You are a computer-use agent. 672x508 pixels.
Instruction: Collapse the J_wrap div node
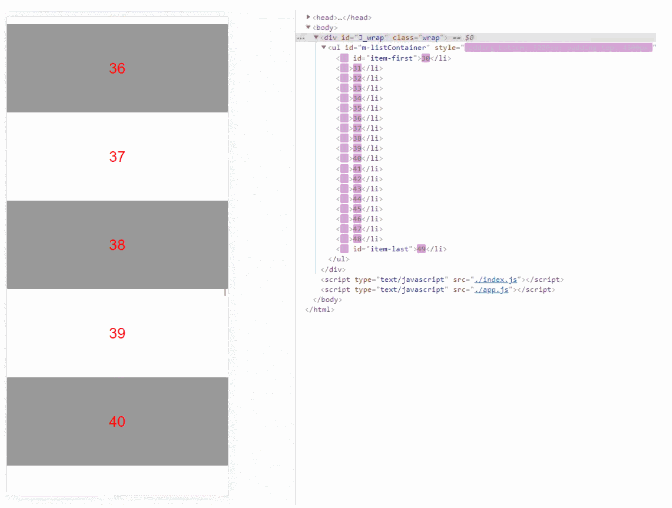(x=316, y=37)
